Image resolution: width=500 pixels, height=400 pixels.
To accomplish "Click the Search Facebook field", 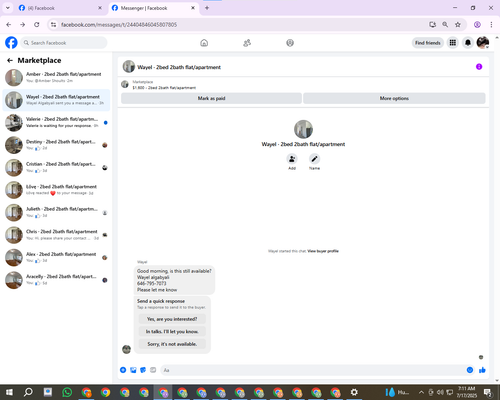I will (64, 43).
